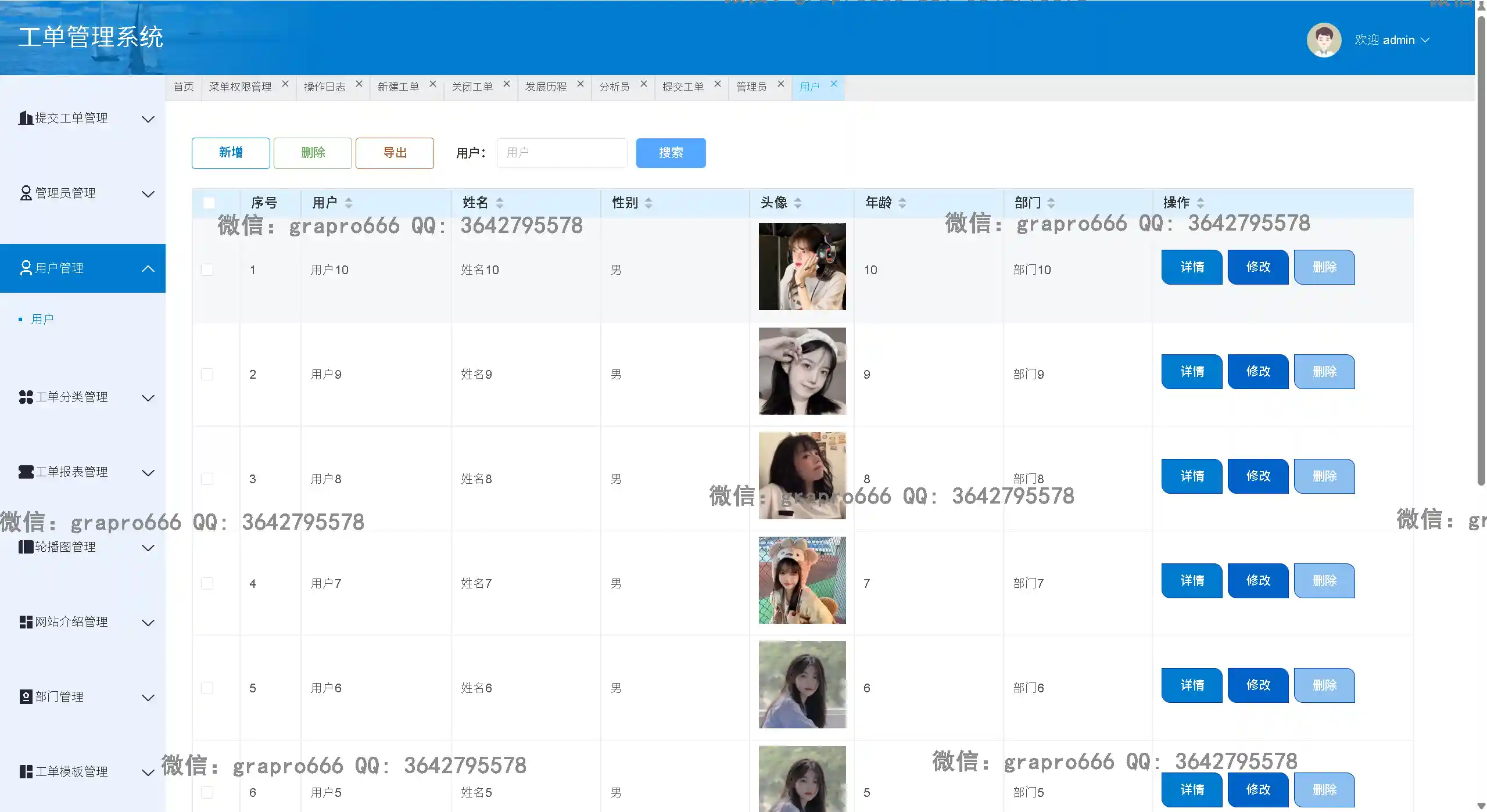Click the 工单分类管理 sidebar icon
Image resolution: width=1487 pixels, height=812 pixels.
click(x=26, y=397)
